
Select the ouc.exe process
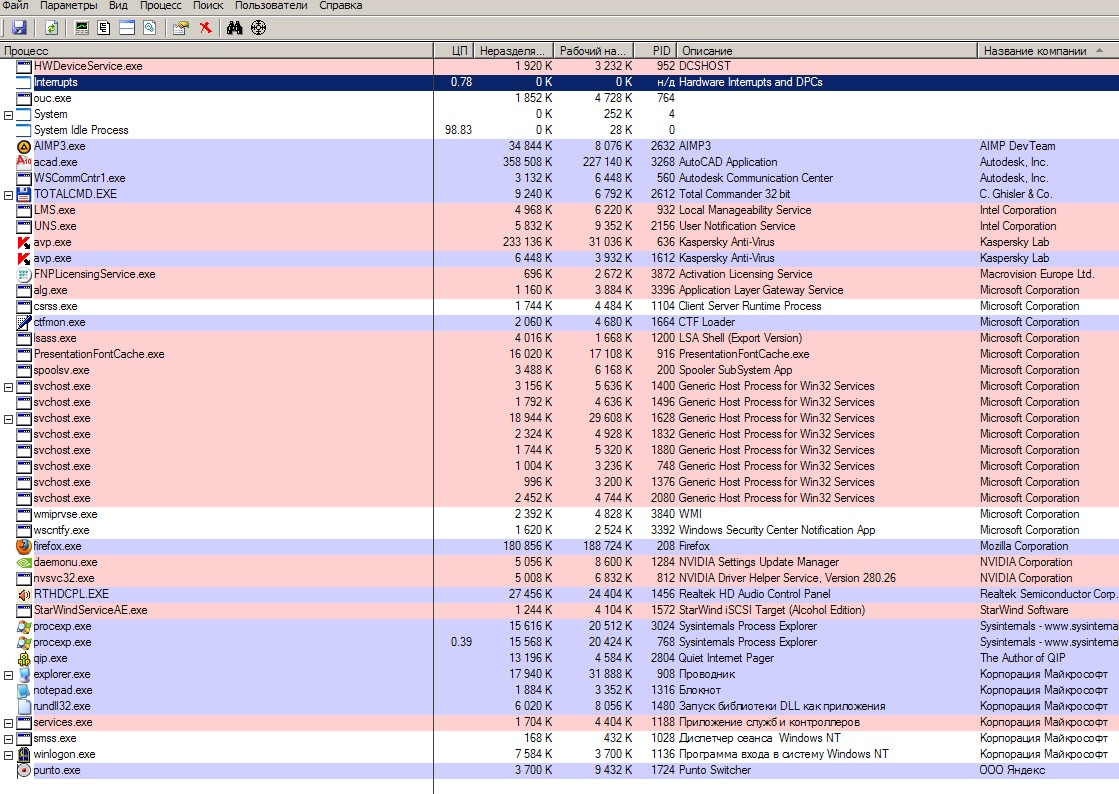point(52,98)
